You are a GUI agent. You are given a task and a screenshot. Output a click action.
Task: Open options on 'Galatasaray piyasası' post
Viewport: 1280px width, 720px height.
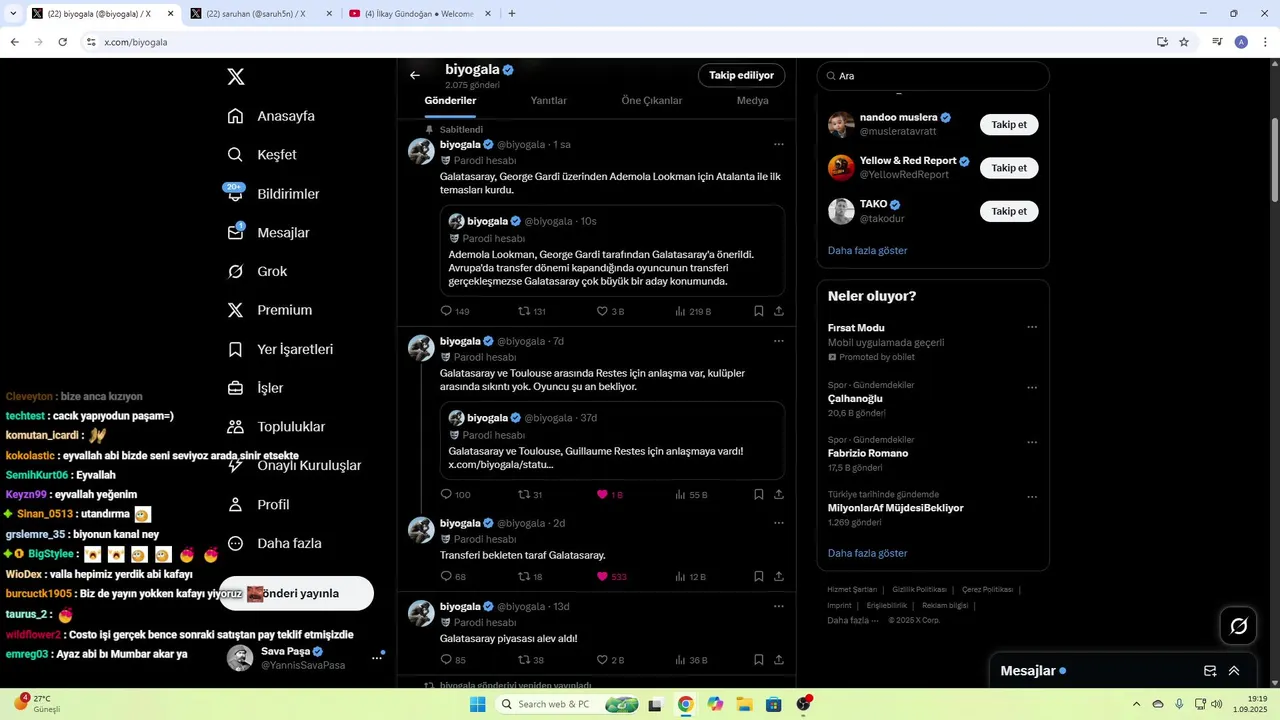[x=778, y=606]
